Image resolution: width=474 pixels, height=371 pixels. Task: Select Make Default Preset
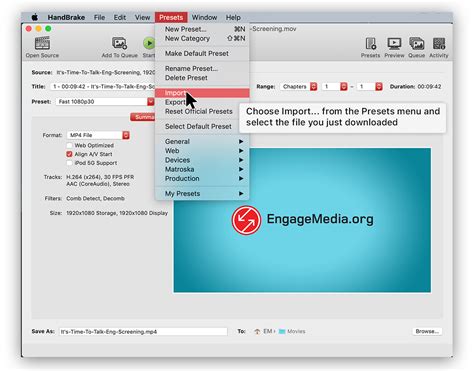(202, 53)
